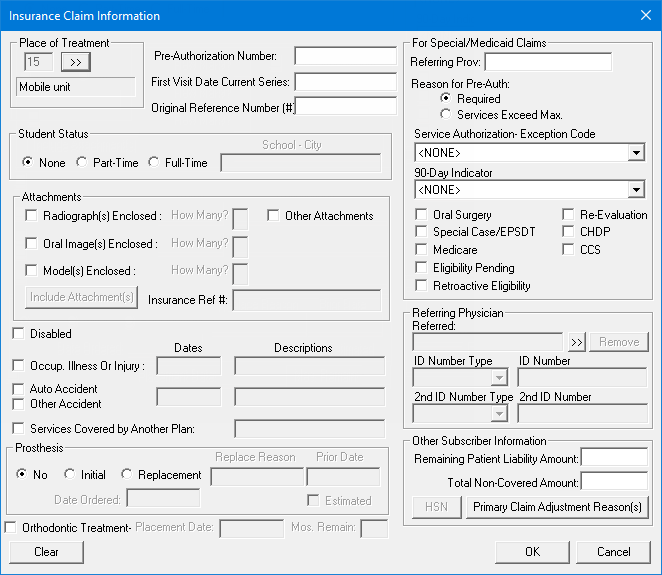Open Primary Claim Adjustment Reason(s)
The height and width of the screenshot is (575, 662).
point(557,507)
